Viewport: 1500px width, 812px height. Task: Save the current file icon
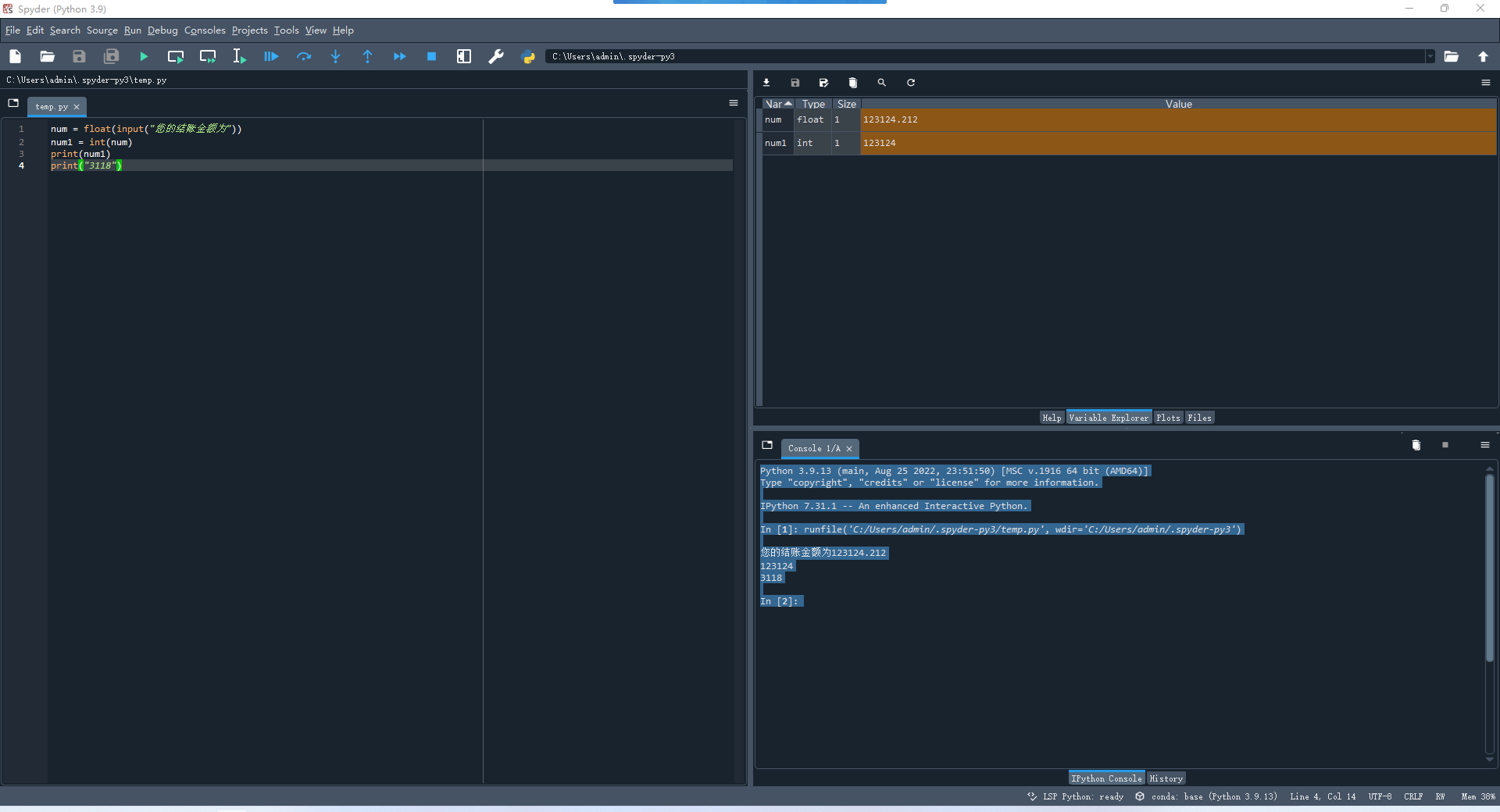point(79,56)
